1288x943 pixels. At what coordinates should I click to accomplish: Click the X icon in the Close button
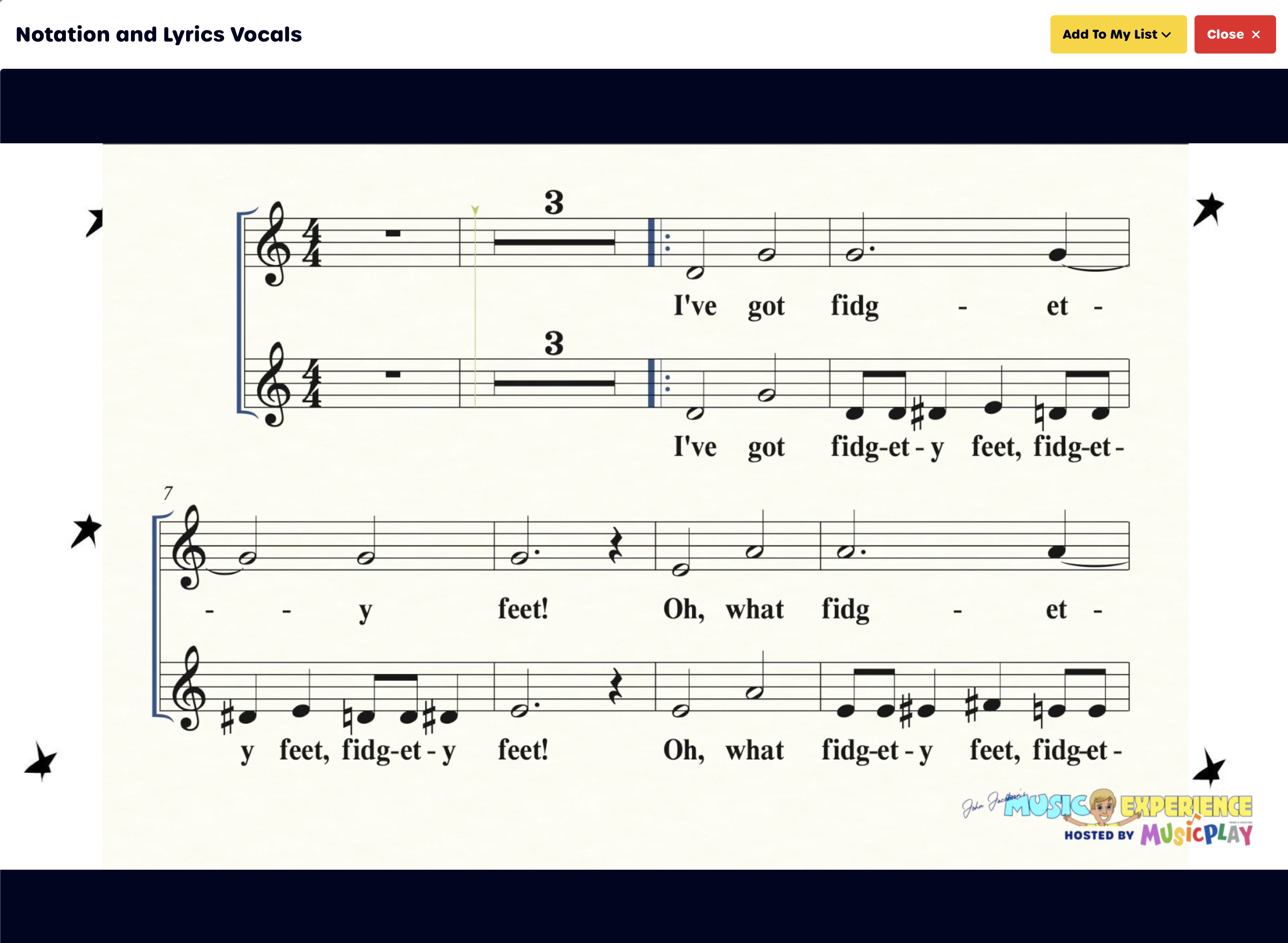coord(1255,35)
